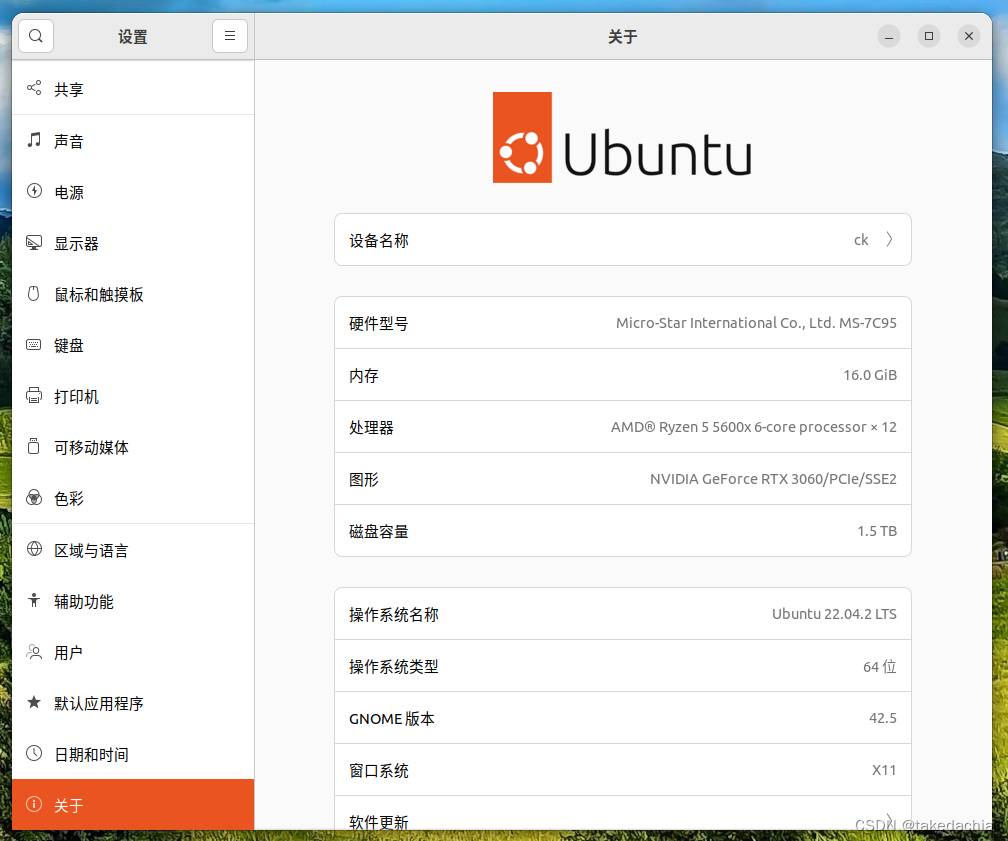This screenshot has height=841, width=1008.
Task: Click hardware model Micro-Star International value
Action: (756, 323)
